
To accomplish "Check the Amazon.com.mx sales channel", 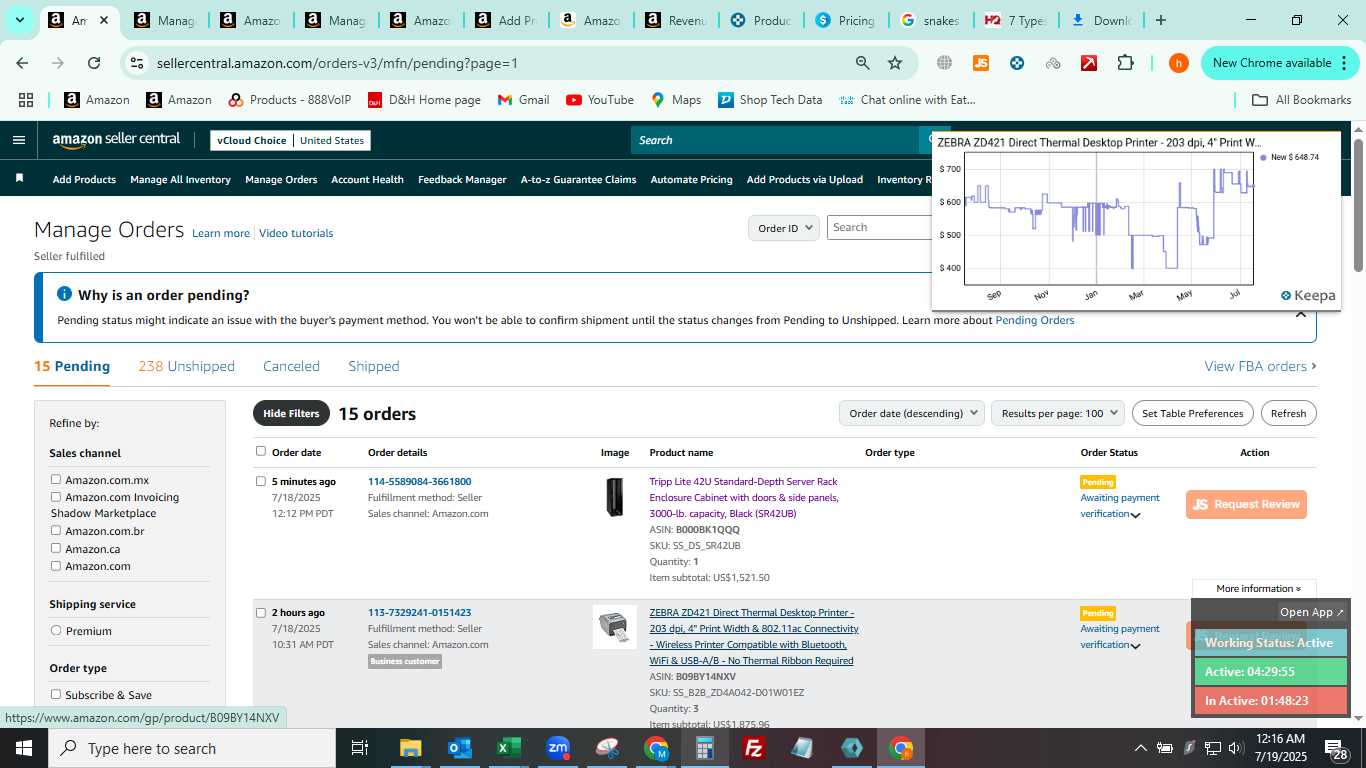I will pos(56,480).
